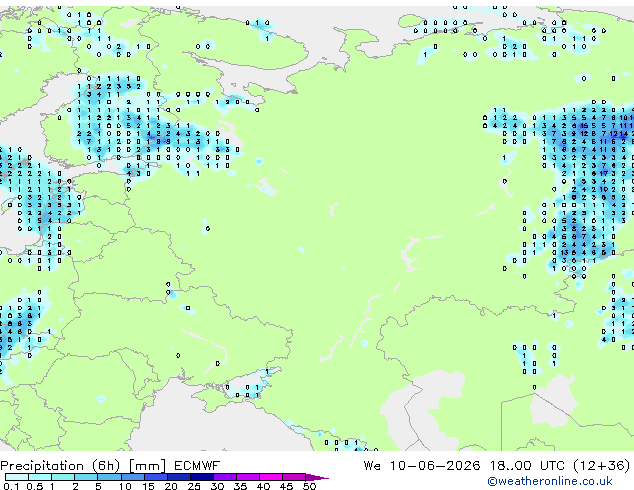Click the legend label '0.1'
The image size is (634, 490).
(11, 486)
